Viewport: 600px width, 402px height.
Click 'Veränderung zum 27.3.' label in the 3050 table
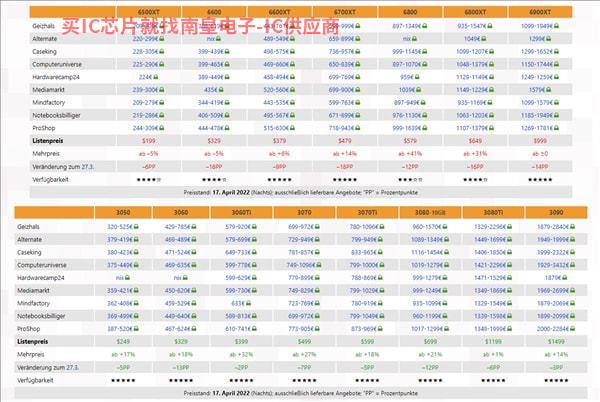point(48,368)
